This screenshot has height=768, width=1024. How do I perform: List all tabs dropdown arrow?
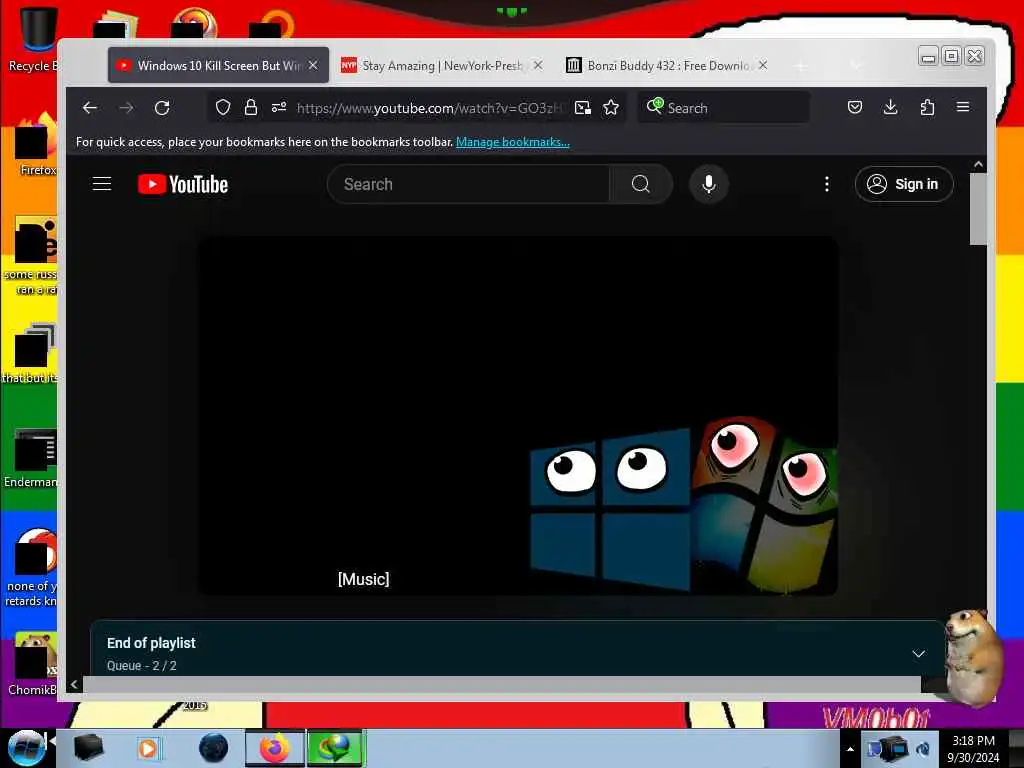[x=856, y=65]
